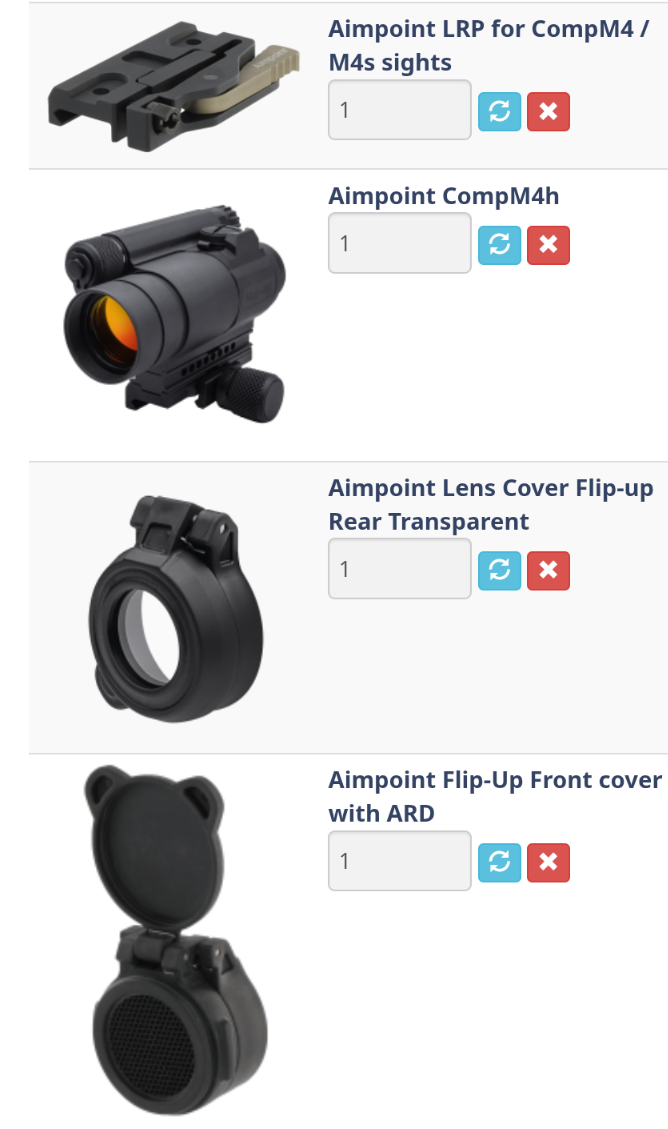This screenshot has height=1129, width=668.
Task: Remove Flip-Up Front cover with ARD
Action: click(548, 863)
